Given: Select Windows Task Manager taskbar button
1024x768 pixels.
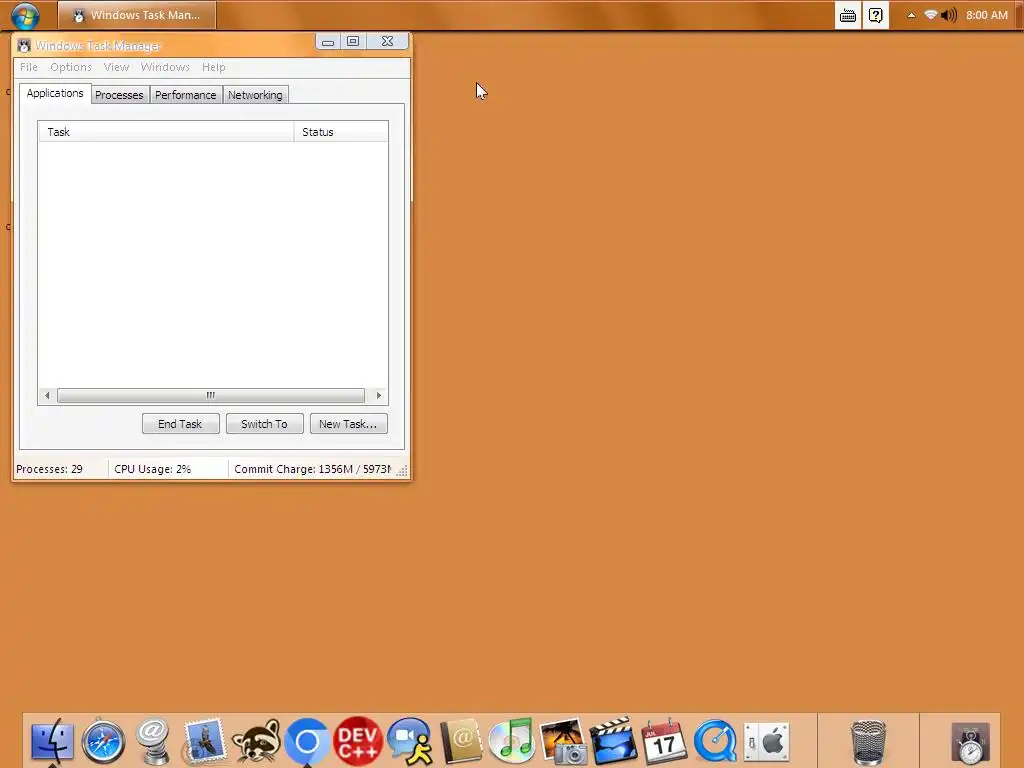Looking at the screenshot, I should pyautogui.click(x=137, y=15).
